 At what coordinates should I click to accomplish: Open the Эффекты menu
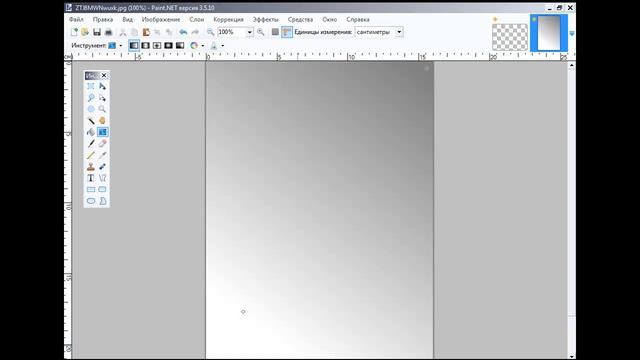(265, 19)
